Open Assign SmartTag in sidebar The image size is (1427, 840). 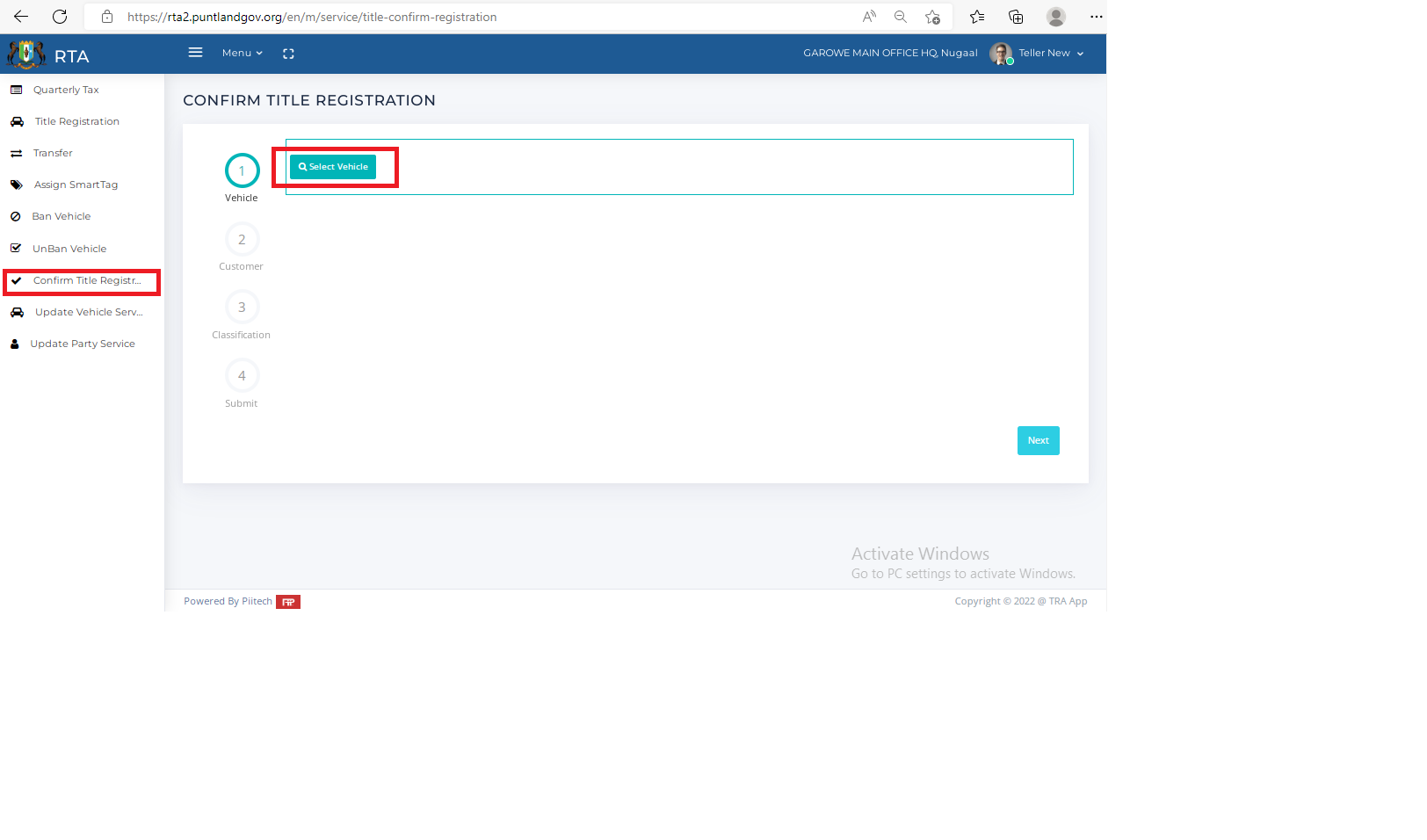[x=82, y=185]
